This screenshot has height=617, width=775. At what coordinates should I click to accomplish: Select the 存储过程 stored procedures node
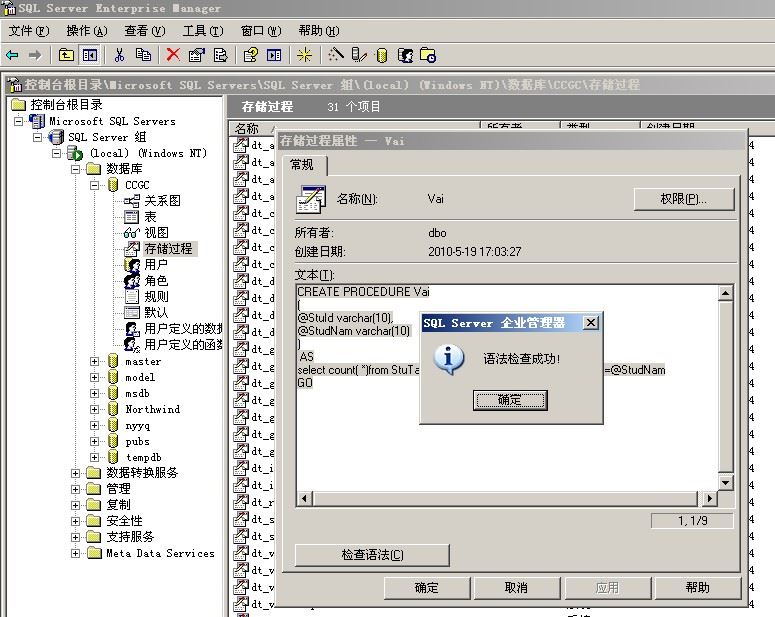[x=169, y=248]
